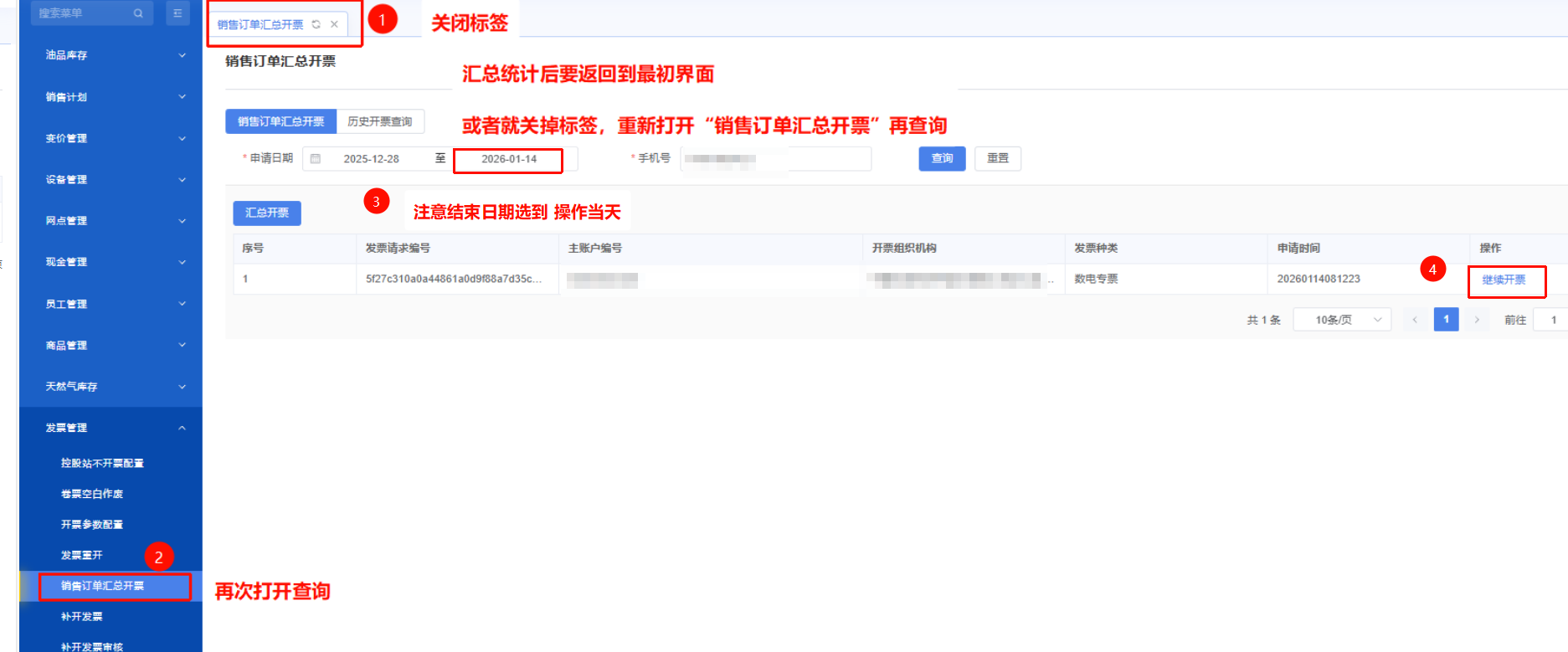This screenshot has width=1568, height=652.
Task: Select page number 1 in pagination
Action: [x=1446, y=320]
